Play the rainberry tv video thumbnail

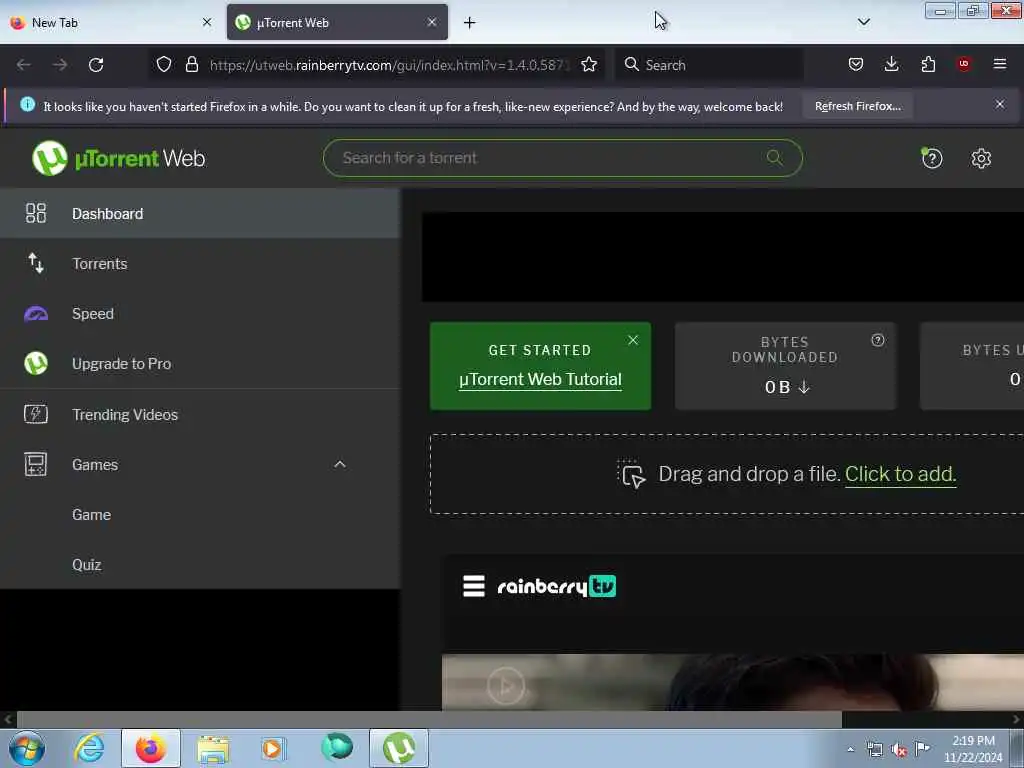[505, 686]
